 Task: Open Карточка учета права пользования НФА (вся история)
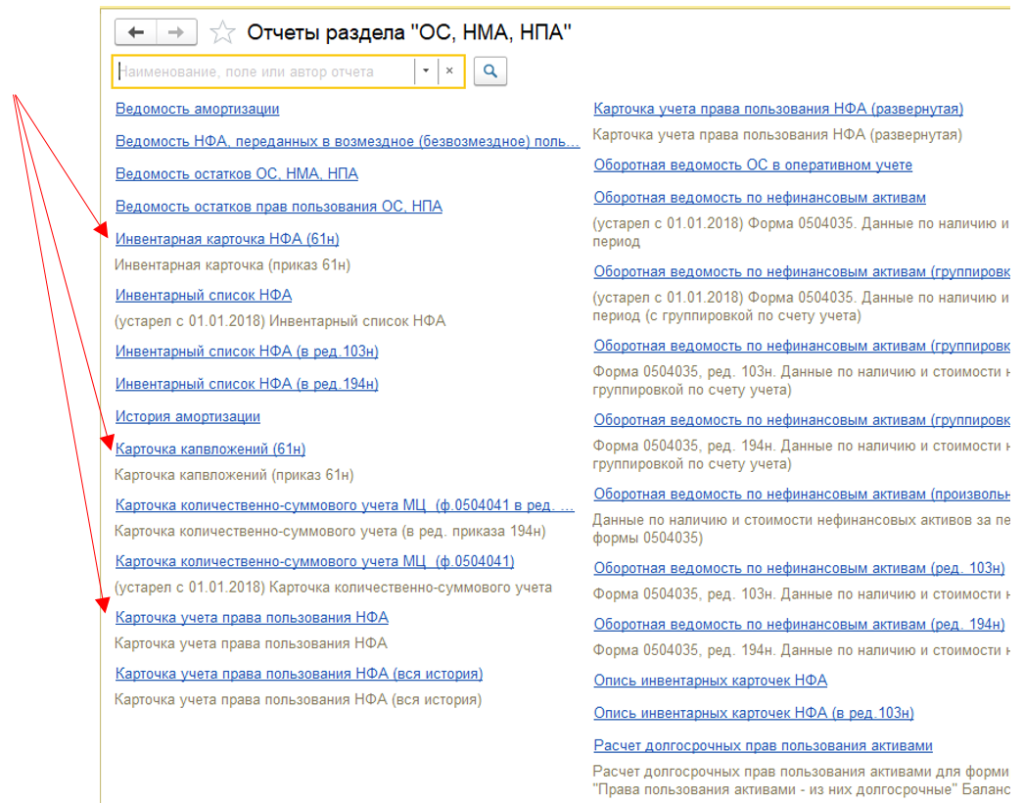tap(299, 674)
